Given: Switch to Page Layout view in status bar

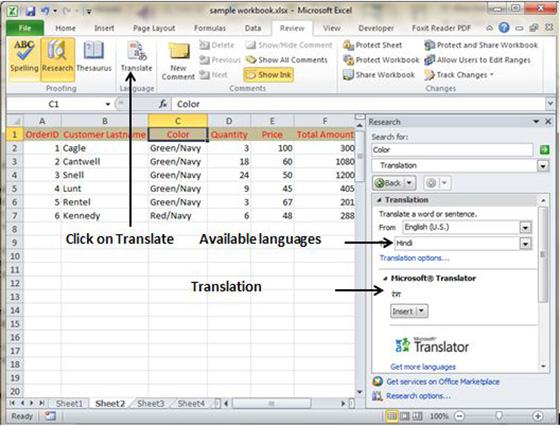Looking at the screenshot, I should [405, 416].
